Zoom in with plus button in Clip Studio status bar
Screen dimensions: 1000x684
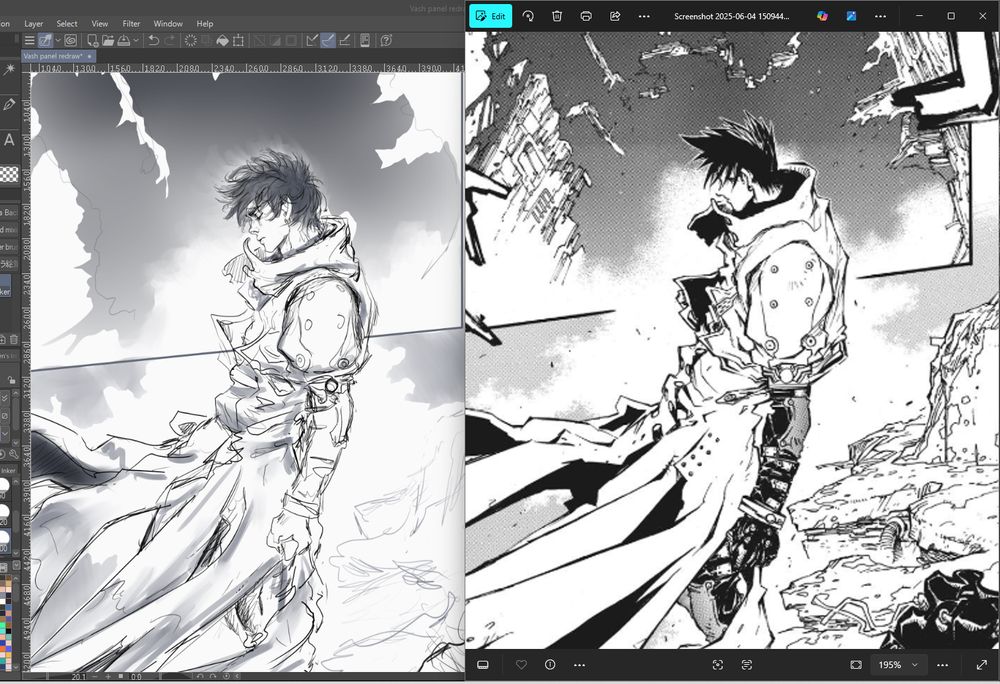[108, 676]
